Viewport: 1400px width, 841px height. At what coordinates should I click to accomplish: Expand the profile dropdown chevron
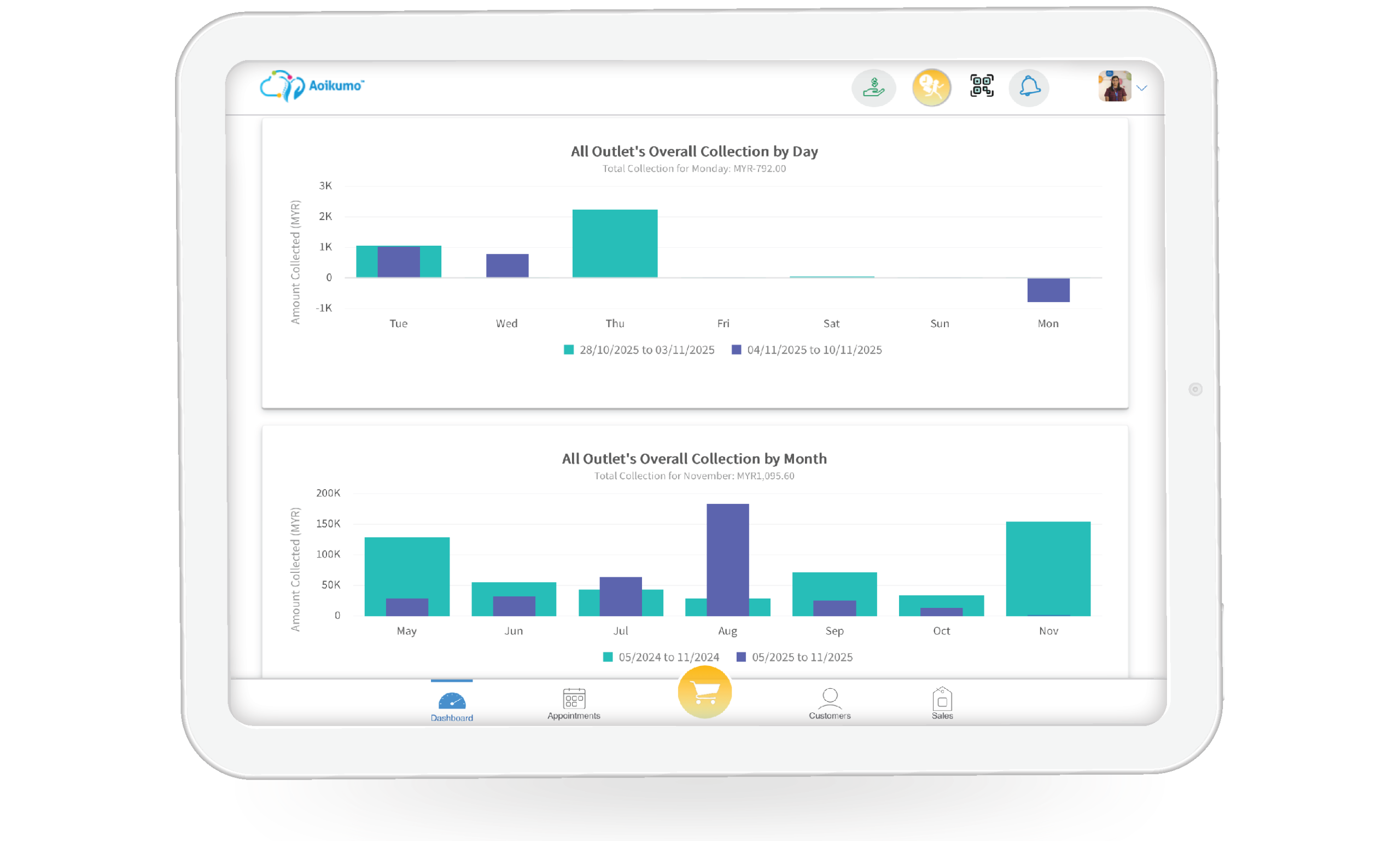point(1142,89)
